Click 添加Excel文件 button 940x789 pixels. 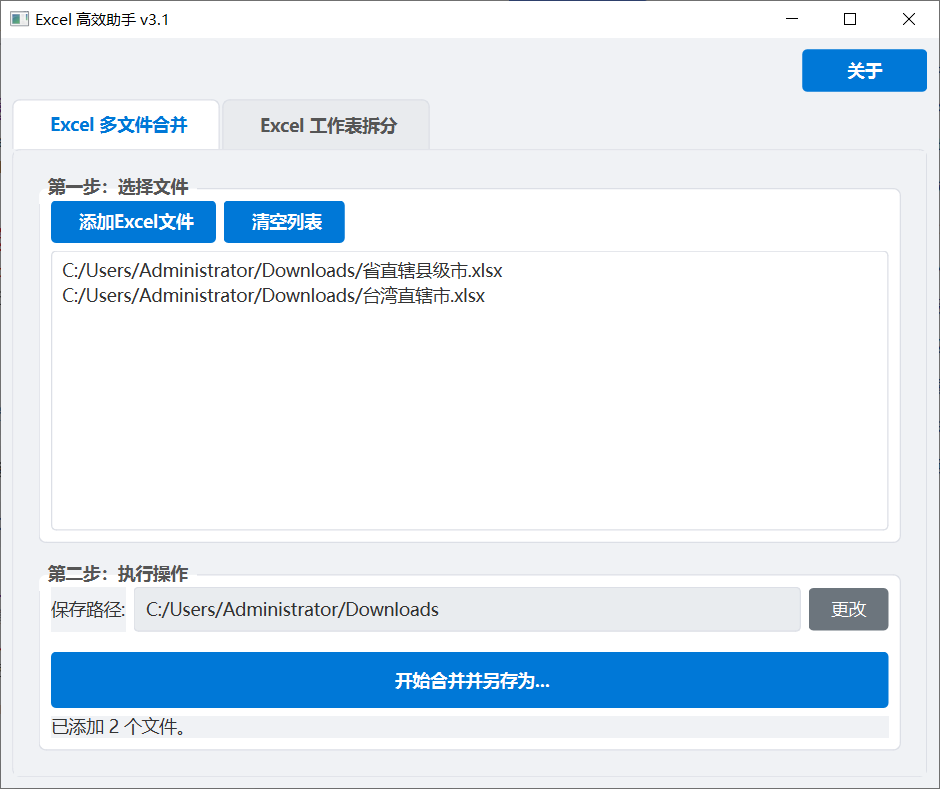tap(133, 222)
